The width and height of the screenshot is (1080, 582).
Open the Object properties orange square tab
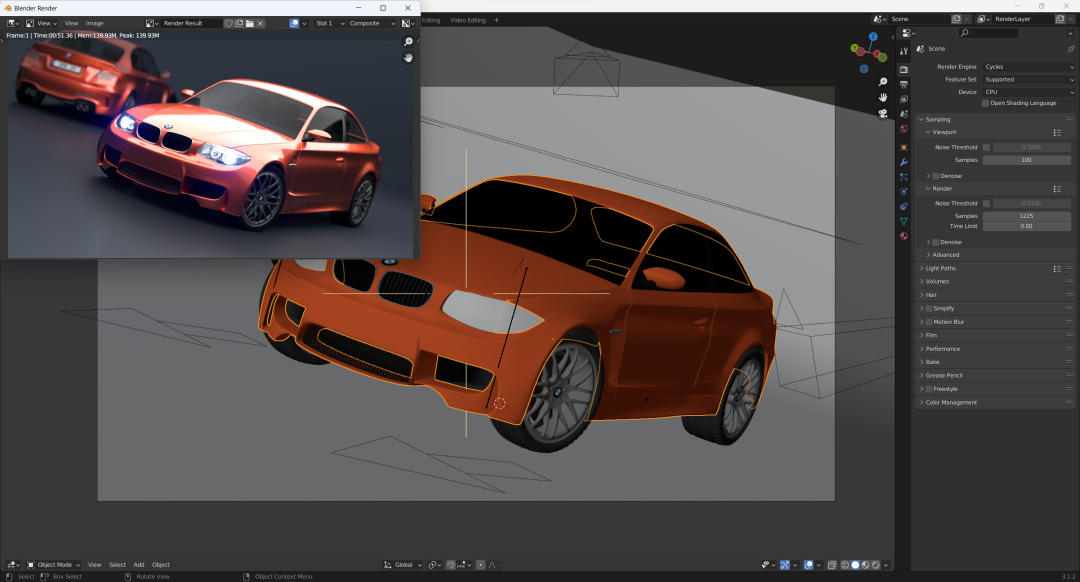[904, 147]
